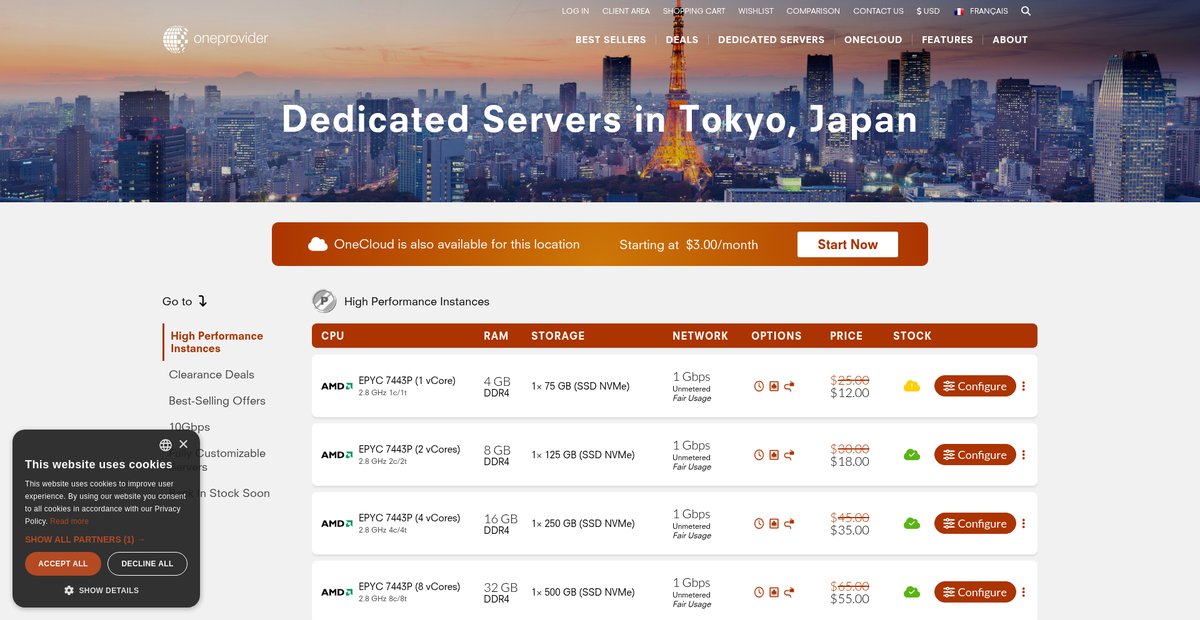
Task: Configure the EPYC 7443P 8 vCores server
Action: (975, 592)
